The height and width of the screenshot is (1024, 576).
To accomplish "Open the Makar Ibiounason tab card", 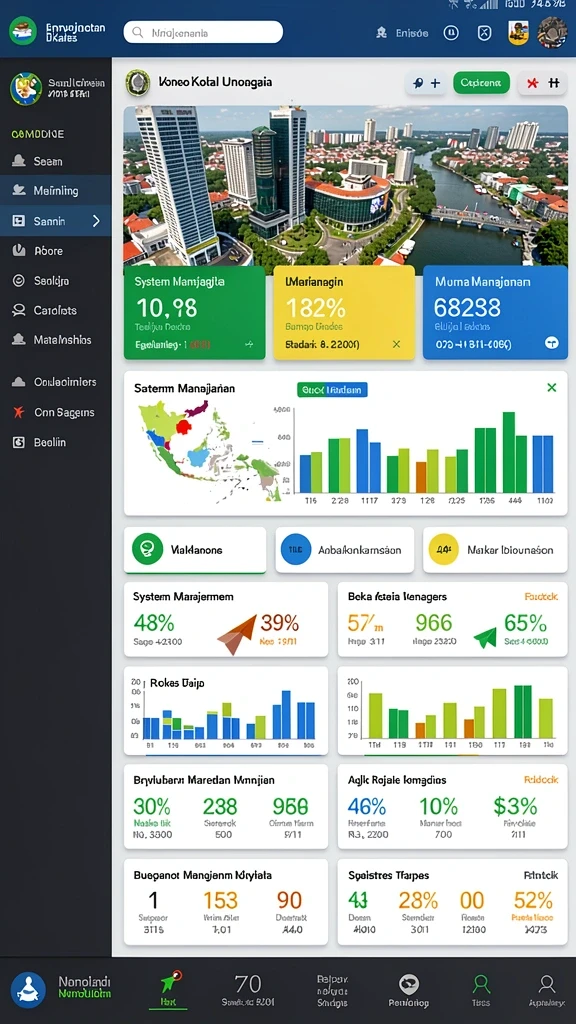I will [495, 550].
